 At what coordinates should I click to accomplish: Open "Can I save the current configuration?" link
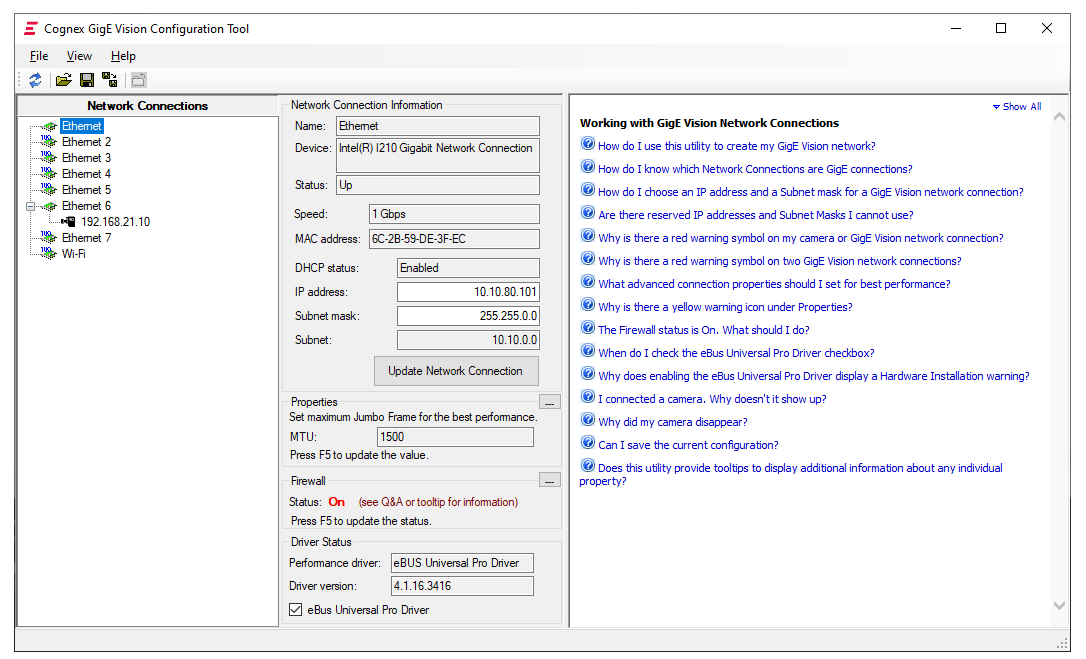click(x=688, y=445)
